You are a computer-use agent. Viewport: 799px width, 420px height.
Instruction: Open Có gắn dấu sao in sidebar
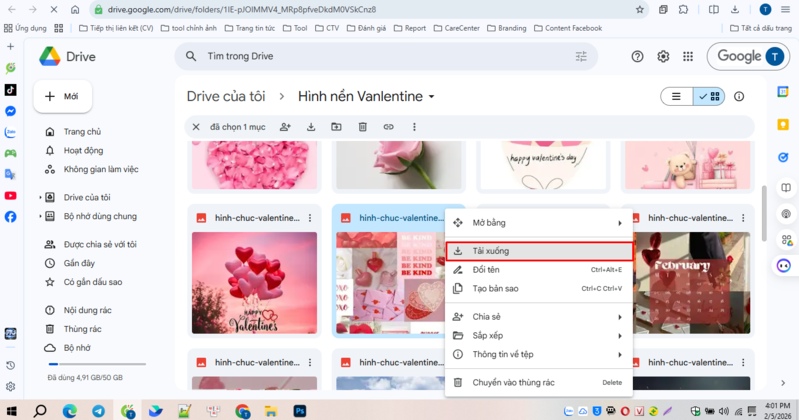click(93, 282)
